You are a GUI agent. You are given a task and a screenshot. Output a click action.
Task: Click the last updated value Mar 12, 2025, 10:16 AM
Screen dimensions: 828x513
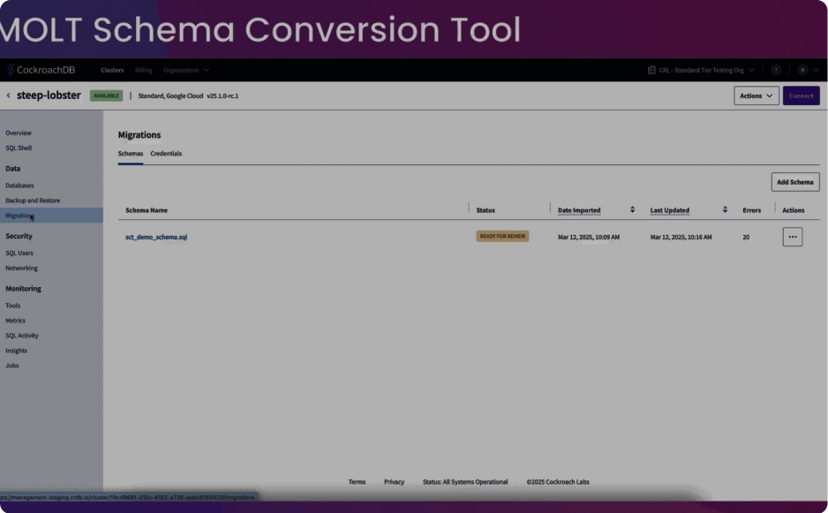(681, 237)
